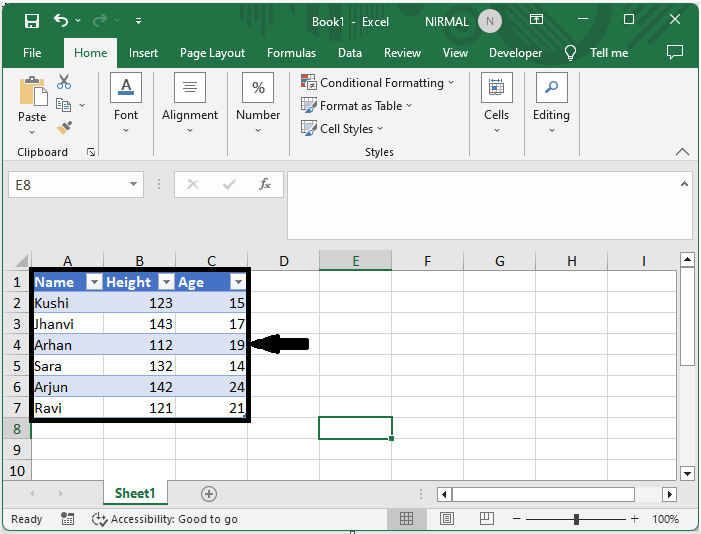Expand the Font group
The height and width of the screenshot is (534, 701).
pyautogui.click(x=126, y=103)
